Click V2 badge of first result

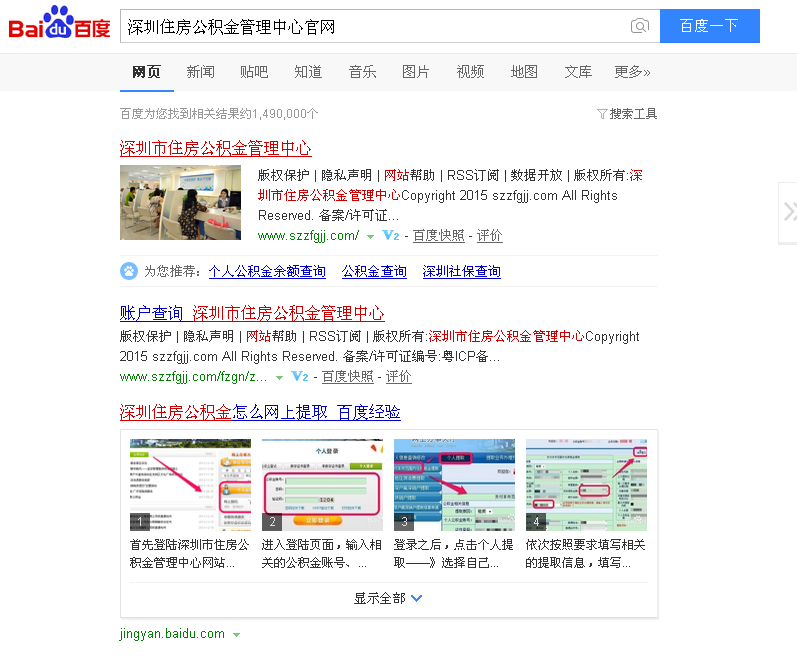(x=391, y=235)
